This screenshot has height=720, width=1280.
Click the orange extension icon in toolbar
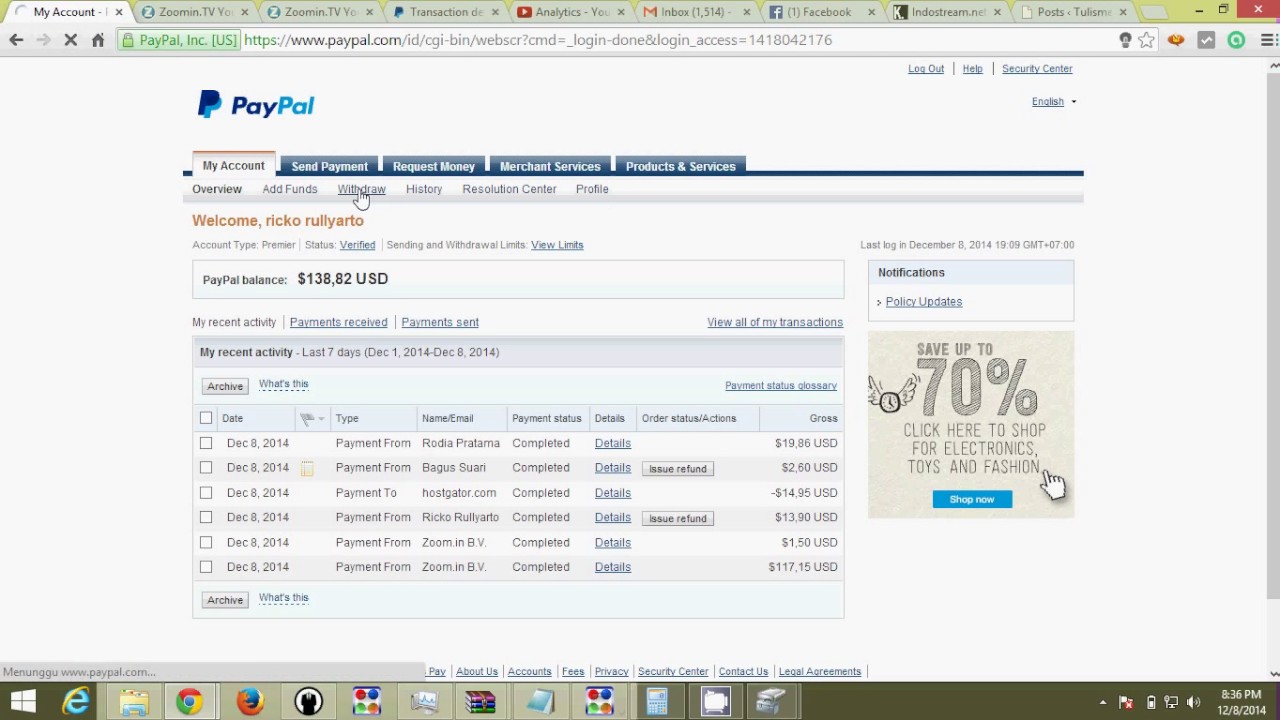point(1176,40)
